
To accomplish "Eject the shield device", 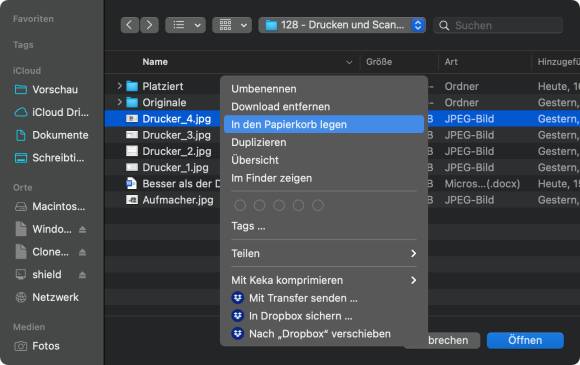I will coord(82,275).
